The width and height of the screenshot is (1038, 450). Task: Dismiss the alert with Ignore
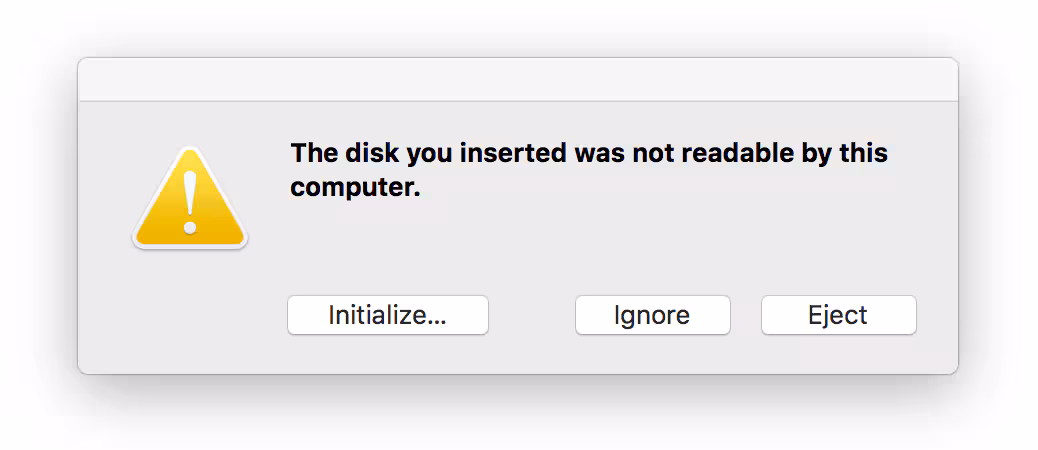652,315
